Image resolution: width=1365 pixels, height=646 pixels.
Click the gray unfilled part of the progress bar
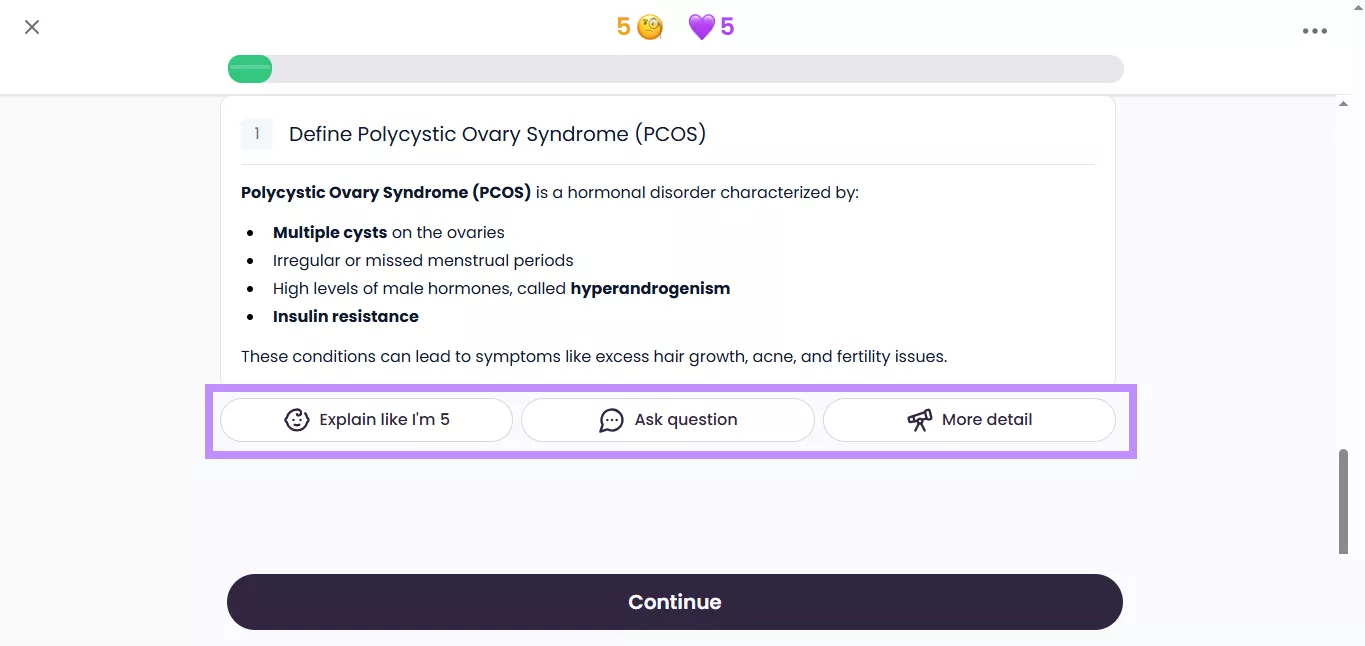point(700,69)
